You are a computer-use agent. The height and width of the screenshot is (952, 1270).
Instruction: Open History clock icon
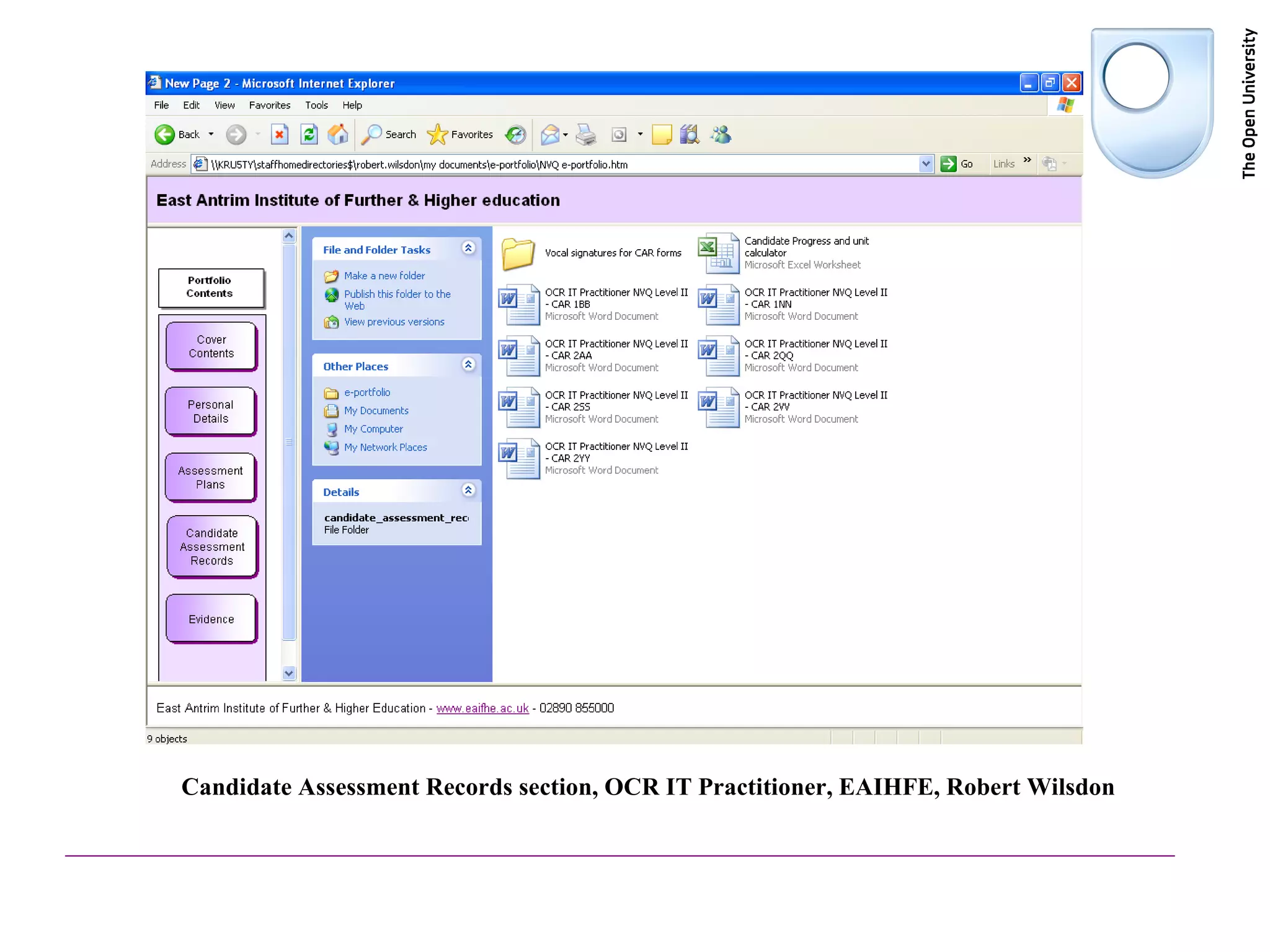515,134
